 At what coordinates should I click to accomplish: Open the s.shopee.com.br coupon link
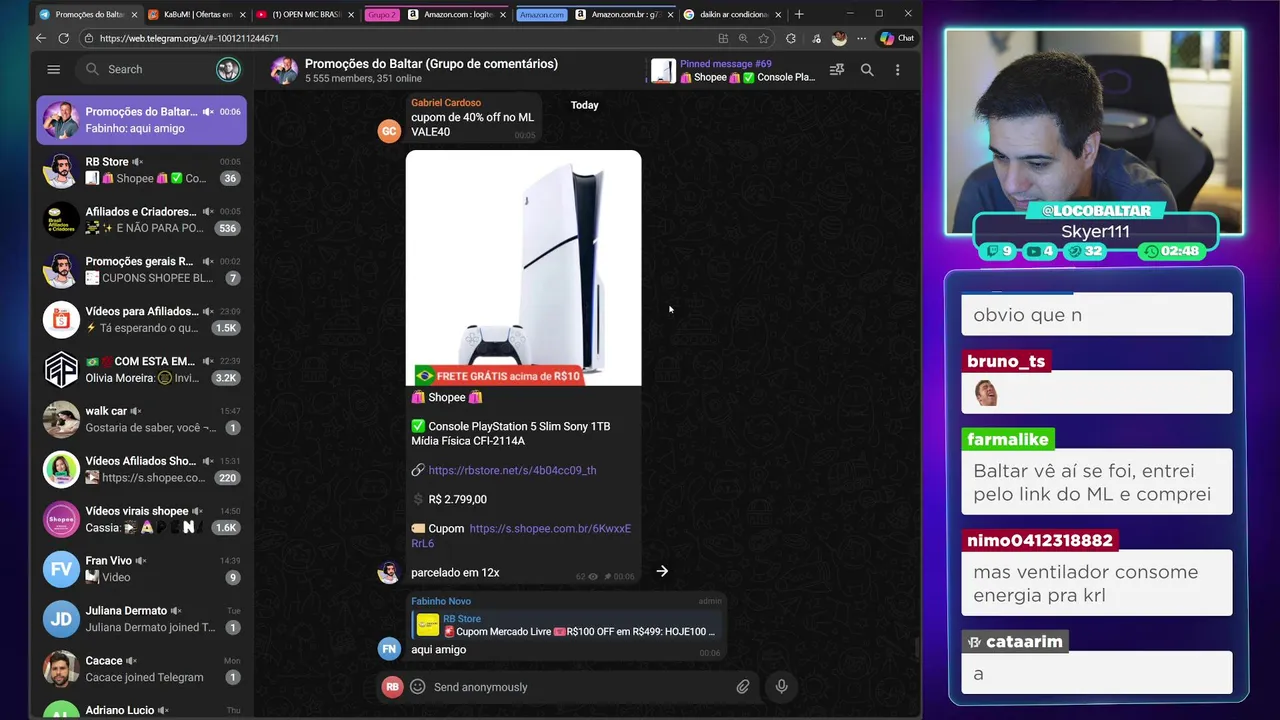pyautogui.click(x=521, y=536)
